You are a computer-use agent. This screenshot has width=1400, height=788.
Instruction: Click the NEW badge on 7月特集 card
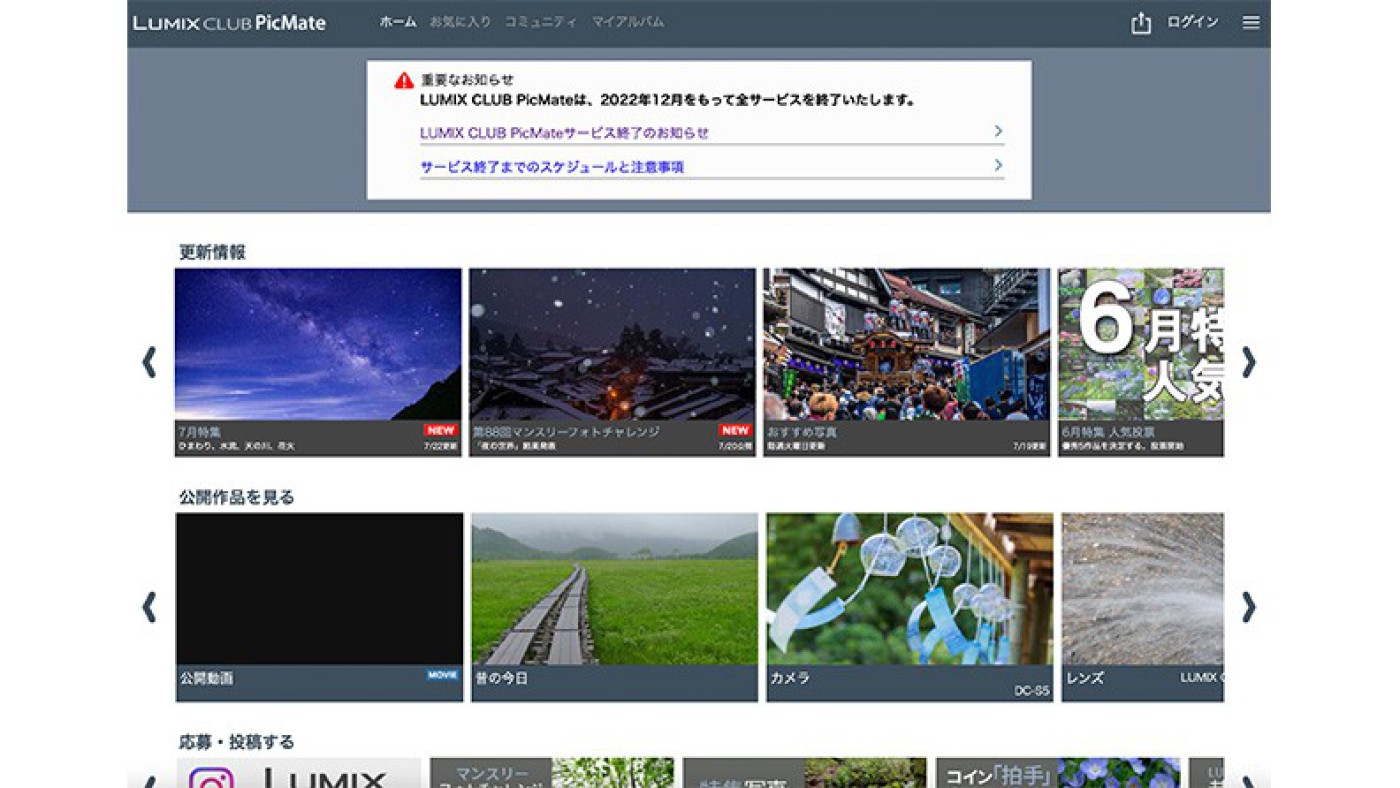point(441,430)
